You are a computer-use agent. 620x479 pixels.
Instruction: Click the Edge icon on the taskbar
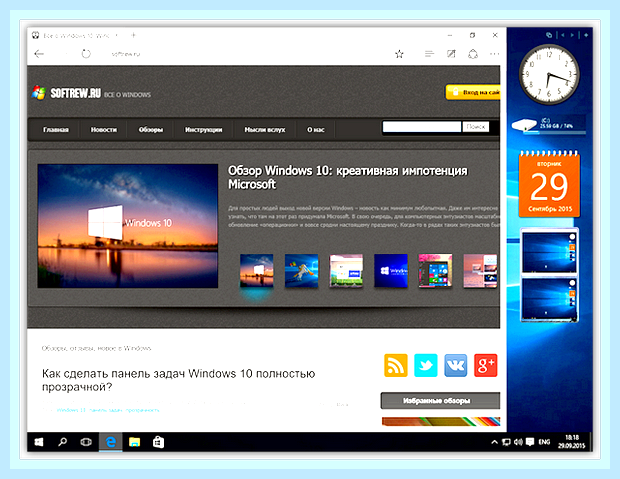point(111,442)
